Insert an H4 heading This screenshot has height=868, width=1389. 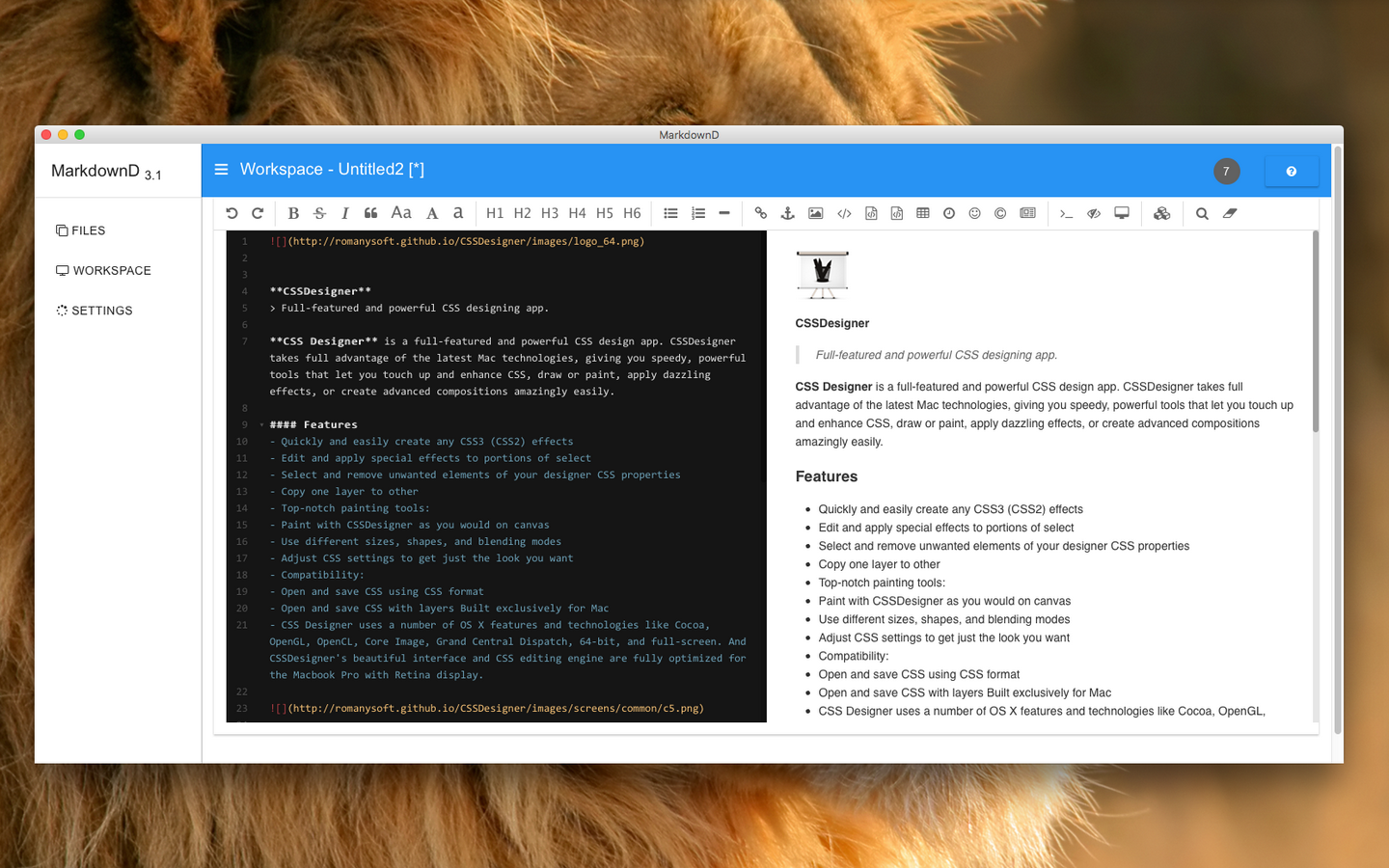pyautogui.click(x=577, y=213)
